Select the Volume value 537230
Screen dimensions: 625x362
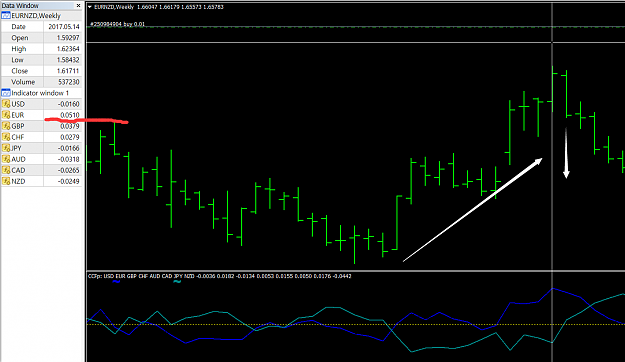pos(69,82)
